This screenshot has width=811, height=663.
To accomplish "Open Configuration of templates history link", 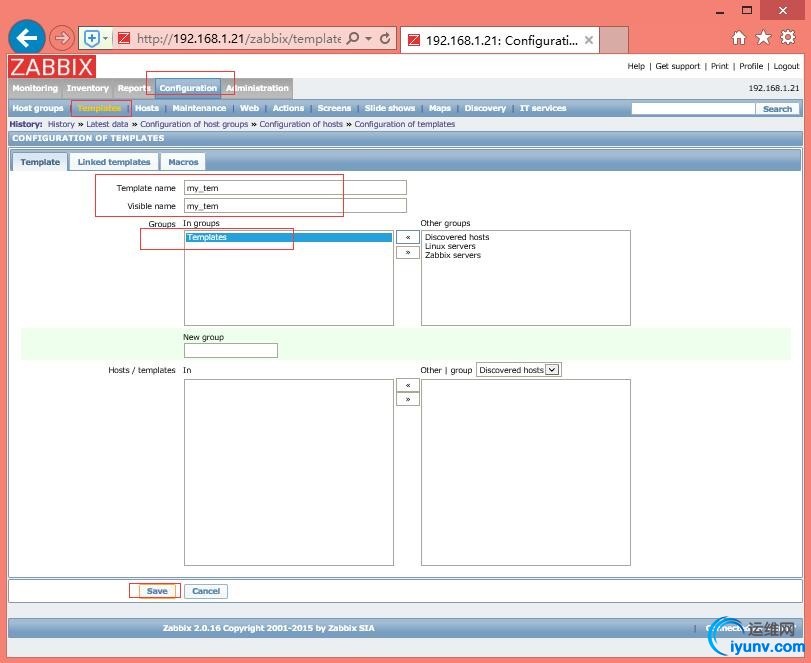I will click(404, 124).
